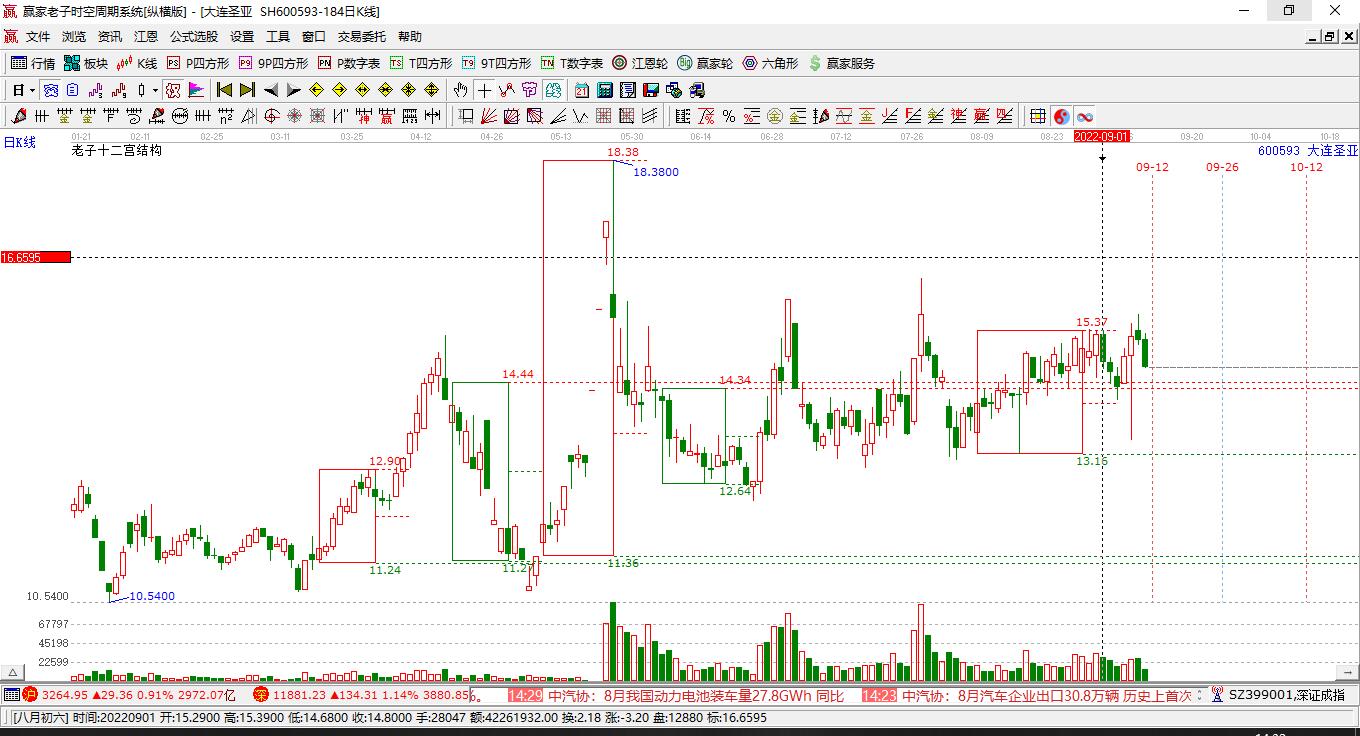Open the 设置 menu
Screen dimensions: 1360x736
coord(242,37)
